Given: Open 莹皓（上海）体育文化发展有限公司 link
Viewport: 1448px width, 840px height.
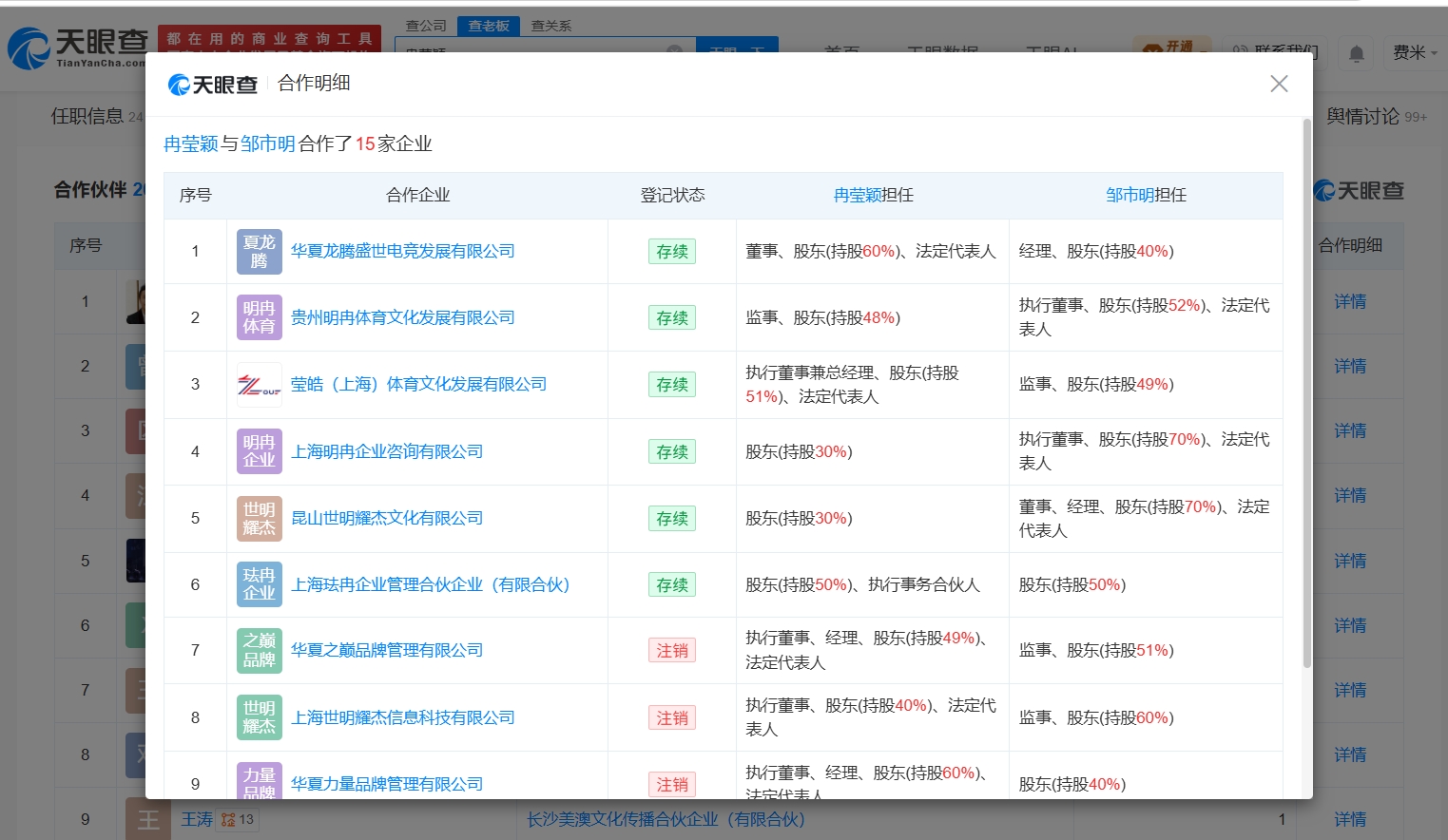Looking at the screenshot, I should tap(419, 384).
